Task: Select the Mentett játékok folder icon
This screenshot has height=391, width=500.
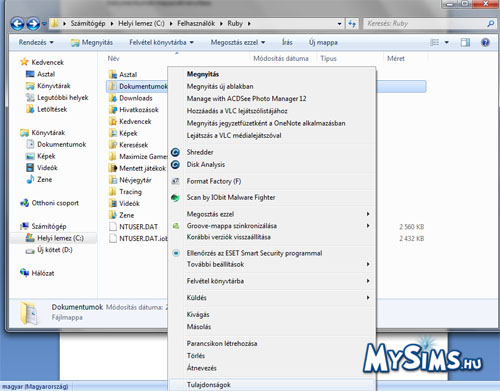Action: coord(113,168)
